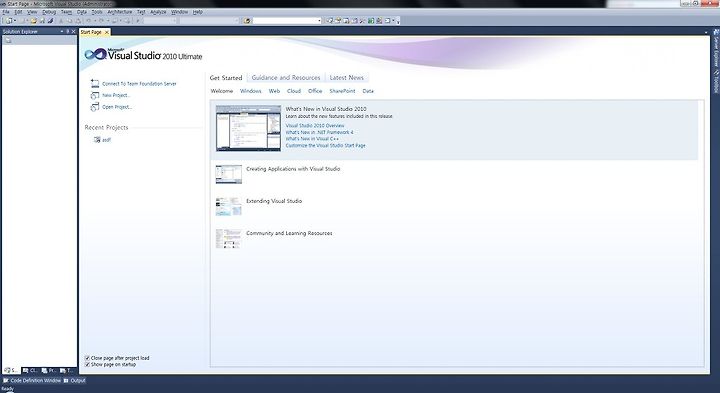The height and width of the screenshot is (393, 720).
Task: Select the SharePoint sub-tab
Action: pos(343,91)
